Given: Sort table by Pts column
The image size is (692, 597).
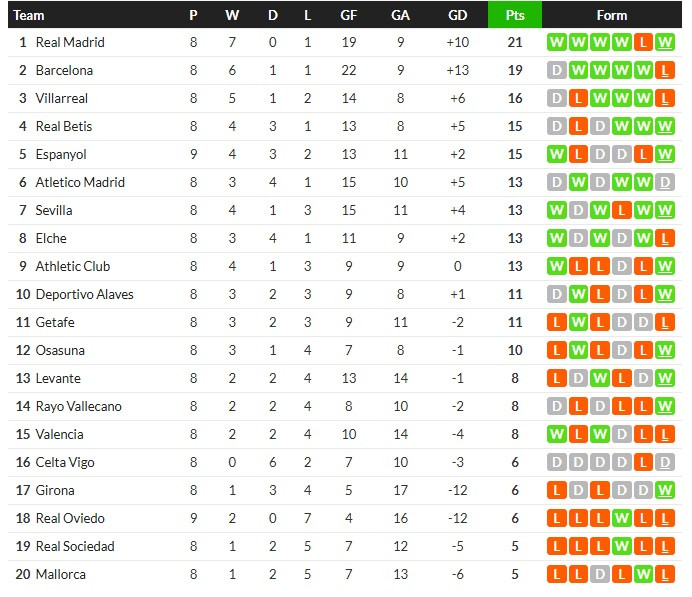Looking at the screenshot, I should [x=515, y=15].
